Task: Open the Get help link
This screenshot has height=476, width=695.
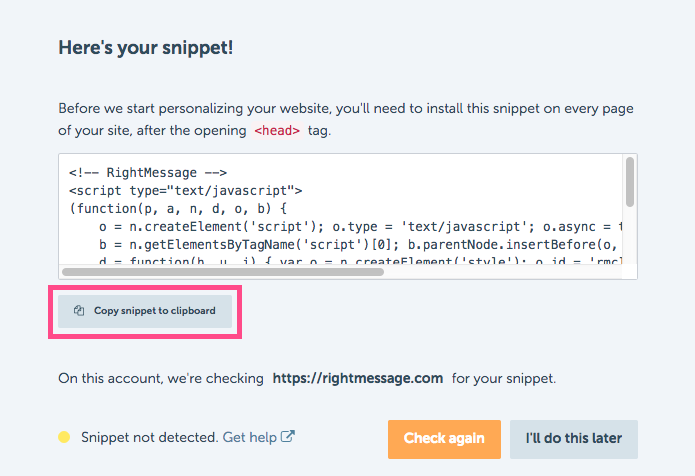Action: (250, 437)
